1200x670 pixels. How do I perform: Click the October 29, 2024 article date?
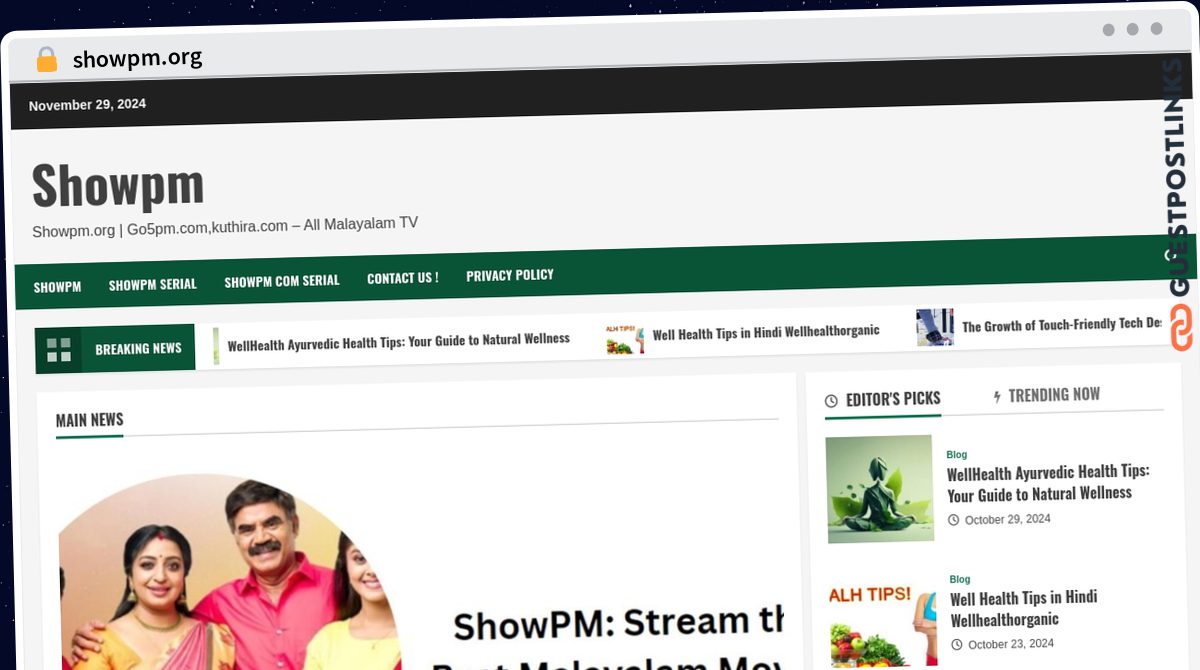[1008, 519]
